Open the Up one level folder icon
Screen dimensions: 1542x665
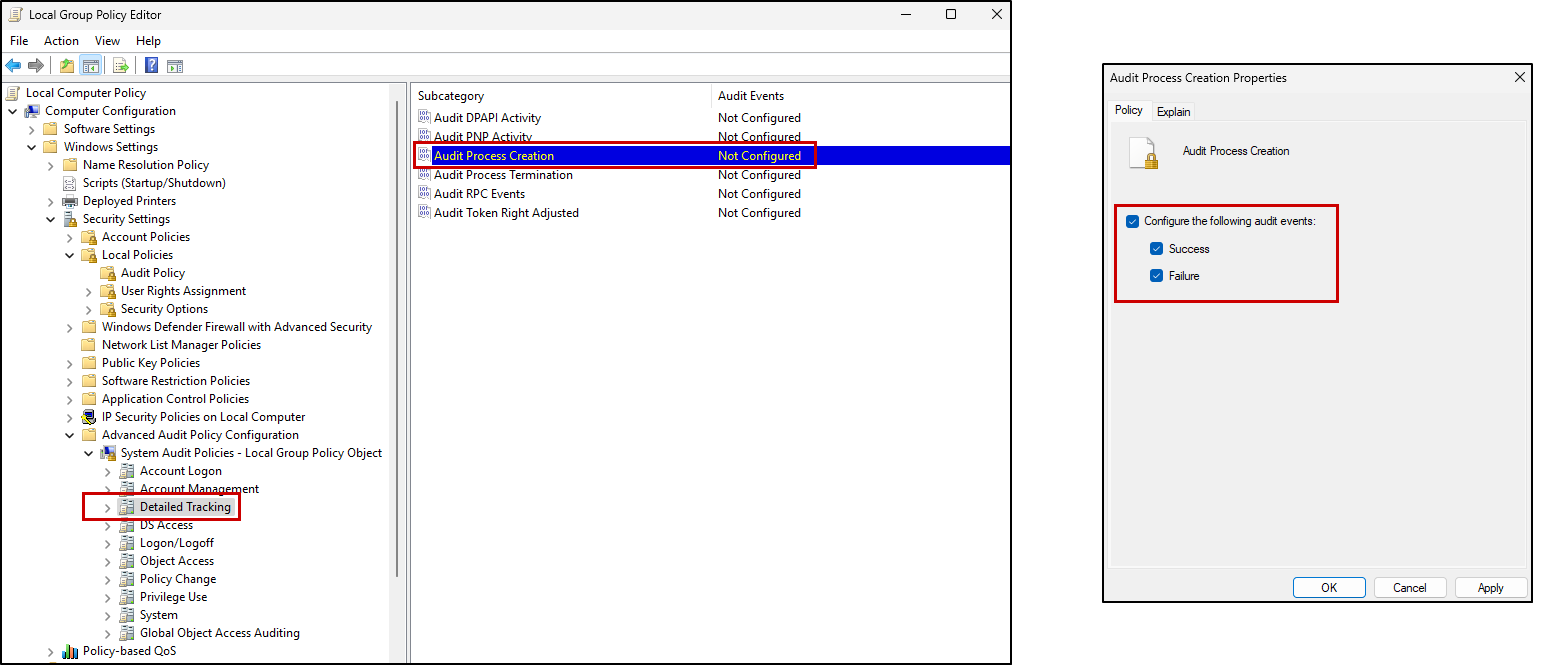66,65
